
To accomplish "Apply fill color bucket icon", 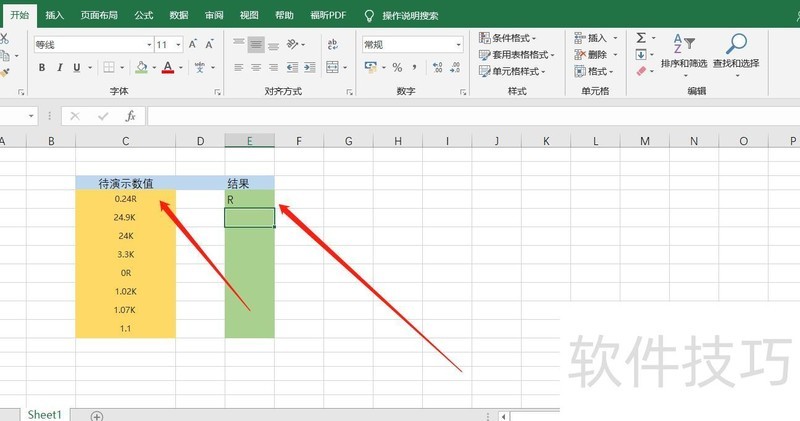I will pyautogui.click(x=141, y=67).
